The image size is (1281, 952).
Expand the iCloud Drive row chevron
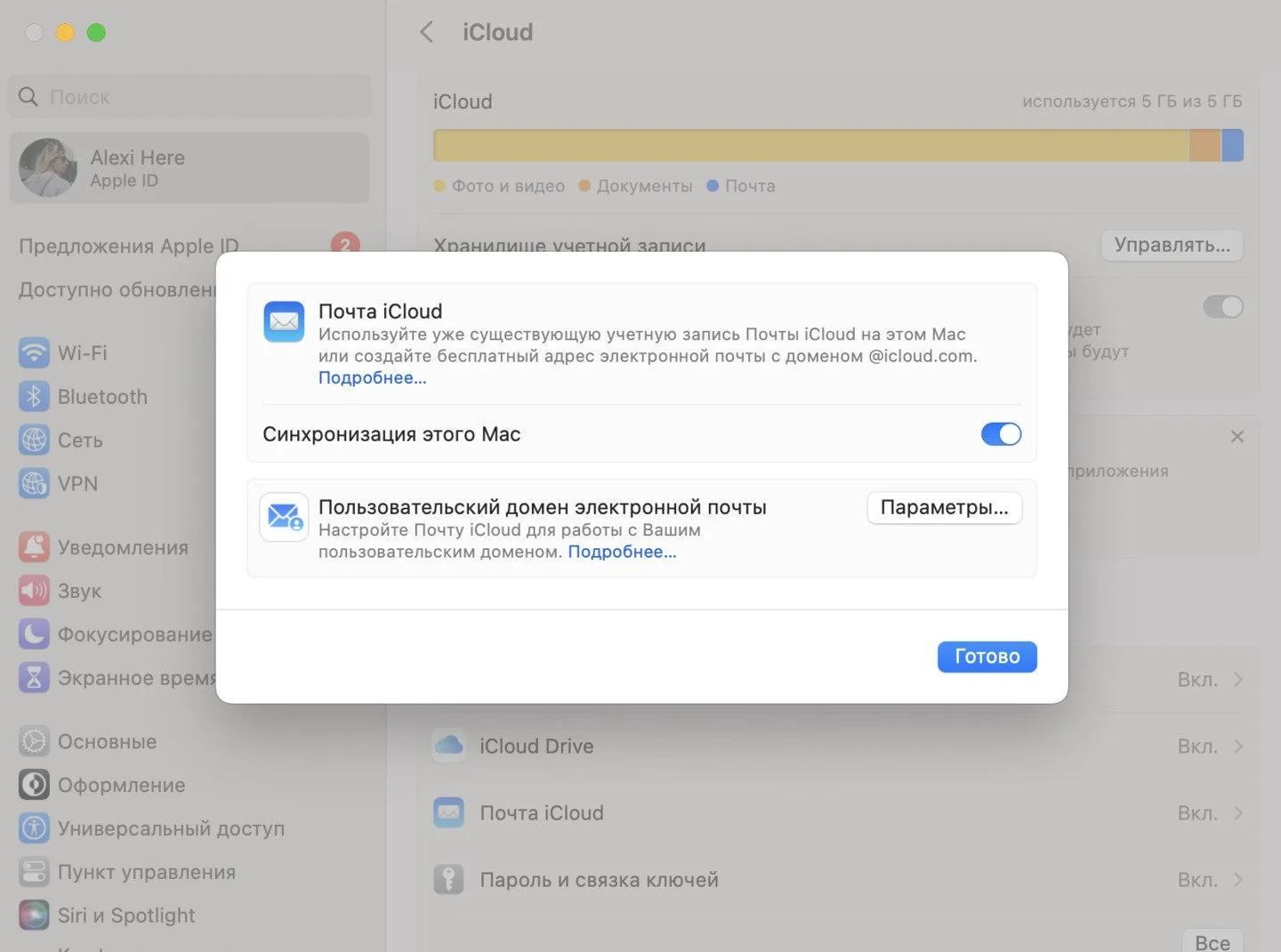(x=1238, y=746)
